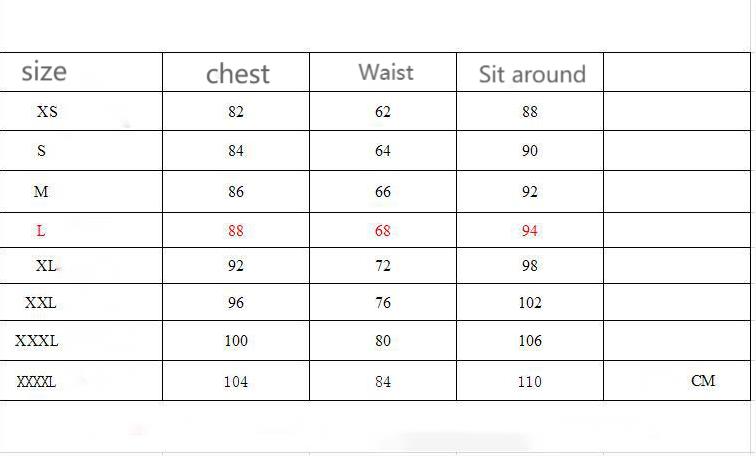The height and width of the screenshot is (456, 756).
Task: Select the XL size label cell
Action: tap(46, 266)
